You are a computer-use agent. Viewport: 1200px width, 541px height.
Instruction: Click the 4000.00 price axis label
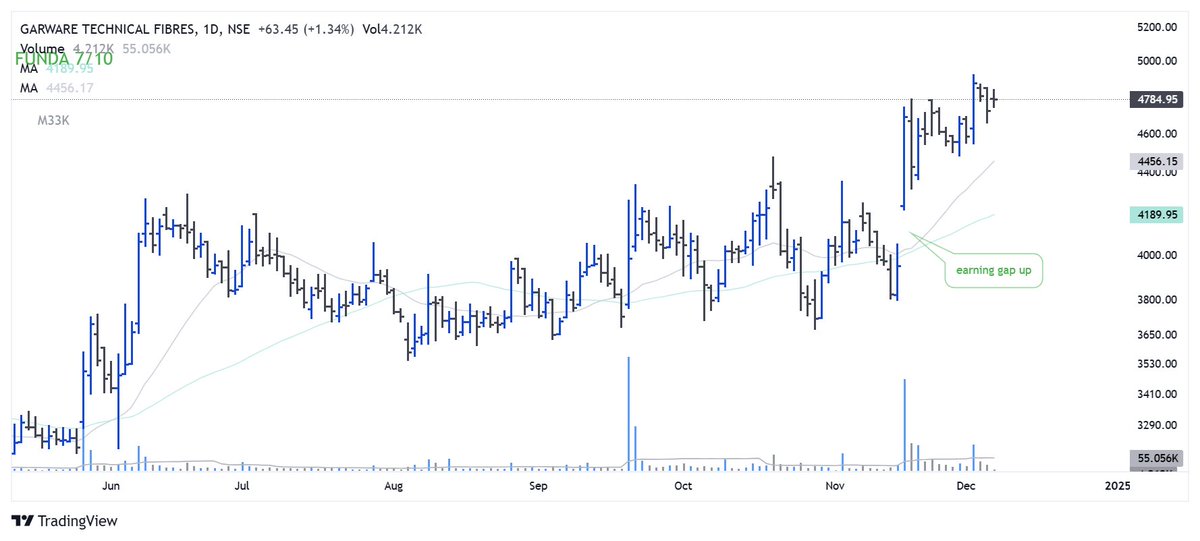click(x=1156, y=256)
